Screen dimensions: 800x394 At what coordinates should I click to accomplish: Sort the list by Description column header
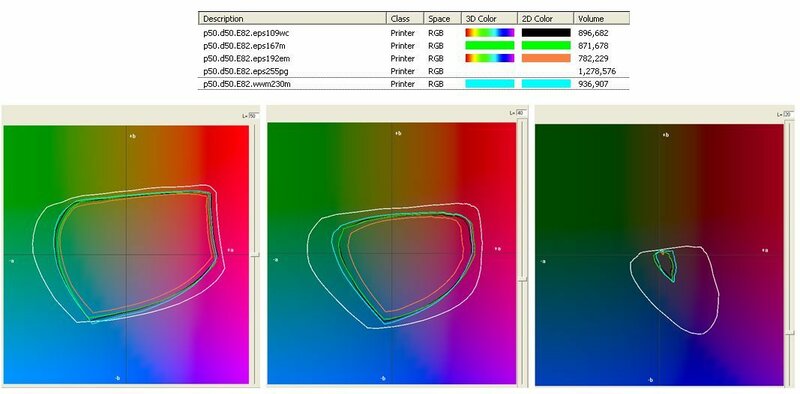(292, 18)
